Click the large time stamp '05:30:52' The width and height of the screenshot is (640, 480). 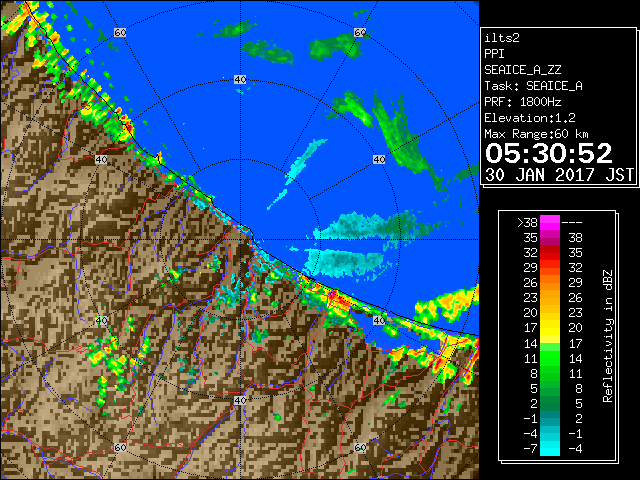pos(549,153)
